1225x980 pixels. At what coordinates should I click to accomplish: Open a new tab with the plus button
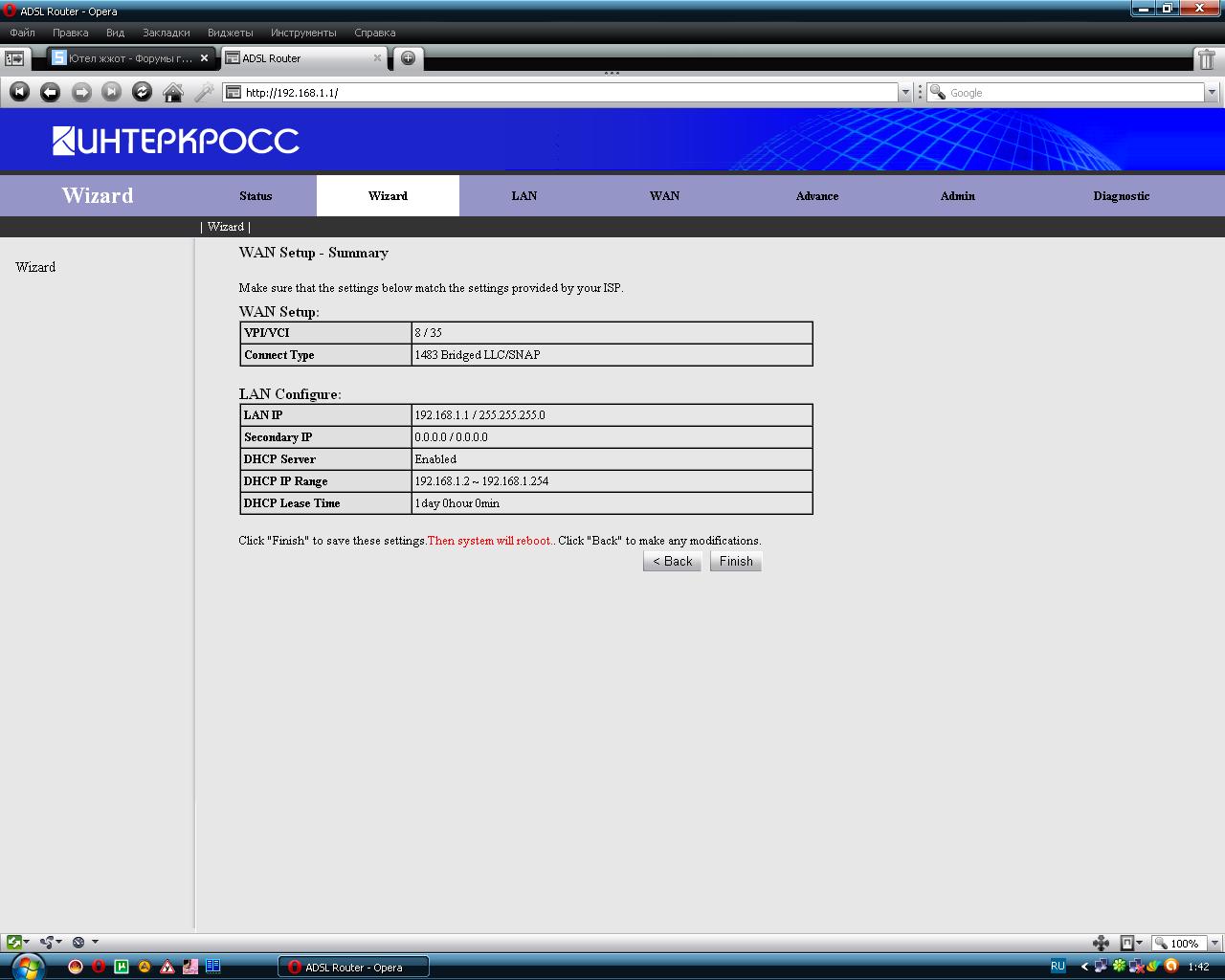pyautogui.click(x=408, y=58)
